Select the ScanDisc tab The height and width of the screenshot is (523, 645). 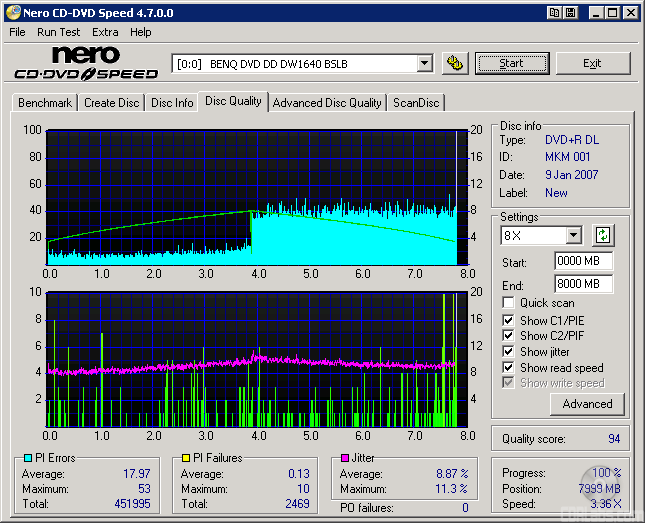tap(416, 103)
